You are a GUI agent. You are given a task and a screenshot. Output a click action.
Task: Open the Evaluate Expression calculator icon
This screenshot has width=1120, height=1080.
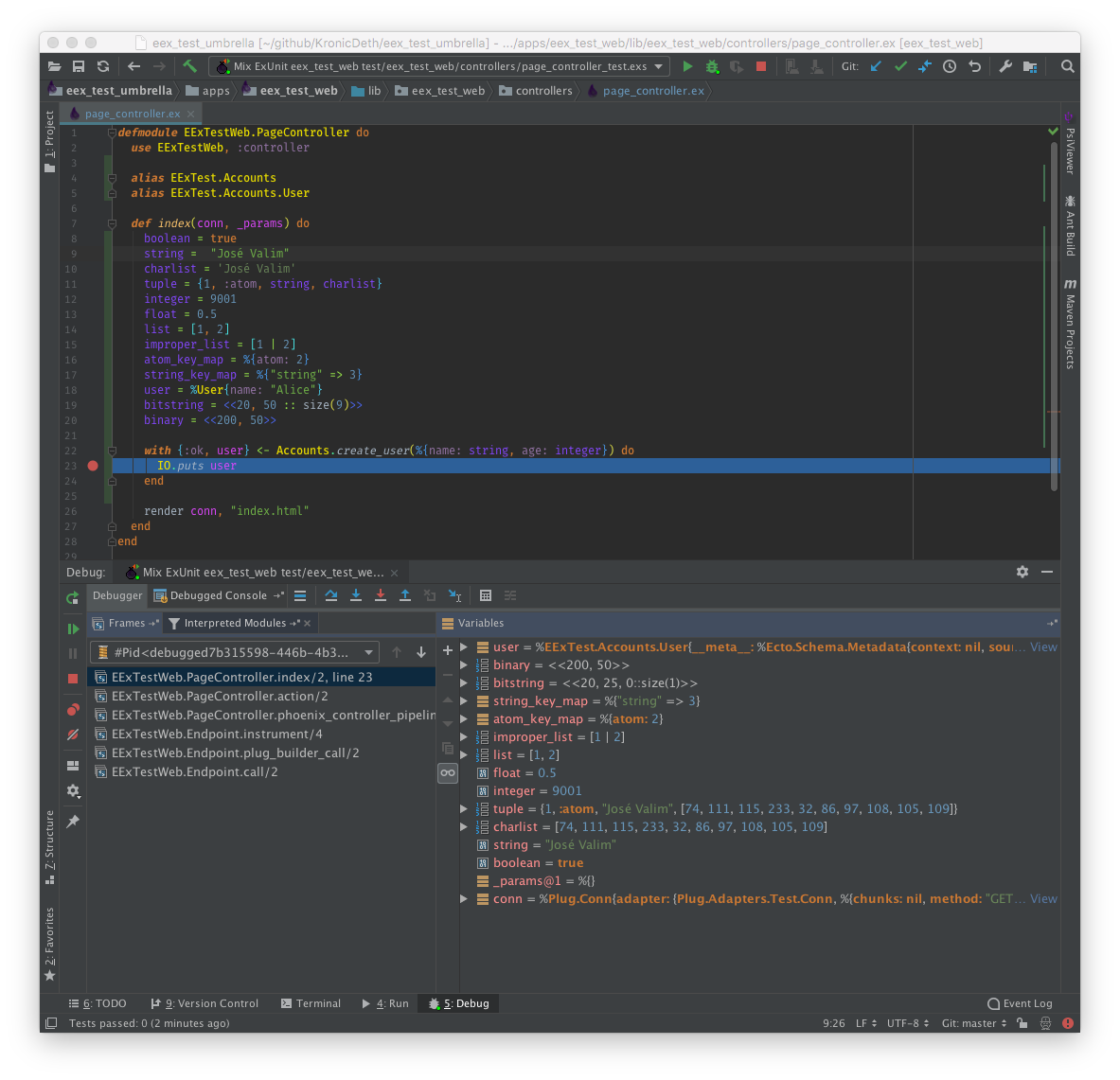click(486, 595)
